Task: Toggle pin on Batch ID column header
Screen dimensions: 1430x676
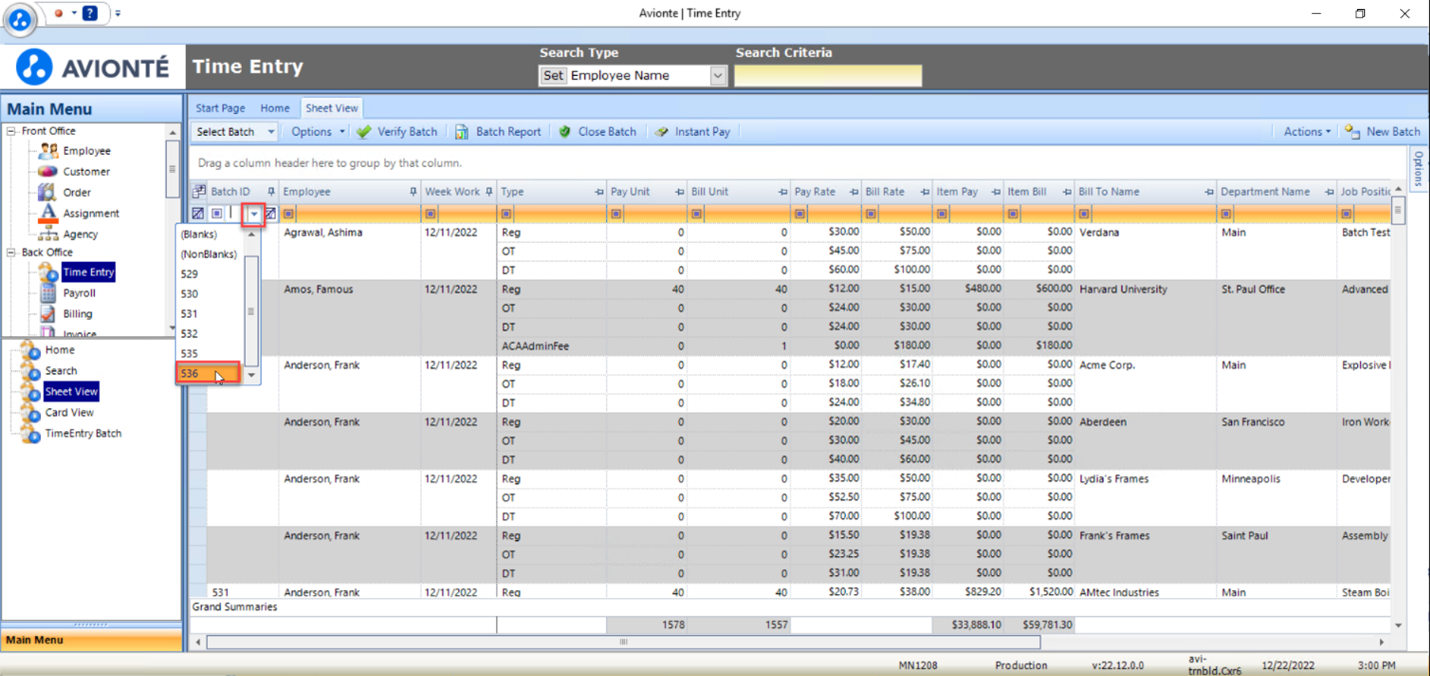Action: click(271, 192)
